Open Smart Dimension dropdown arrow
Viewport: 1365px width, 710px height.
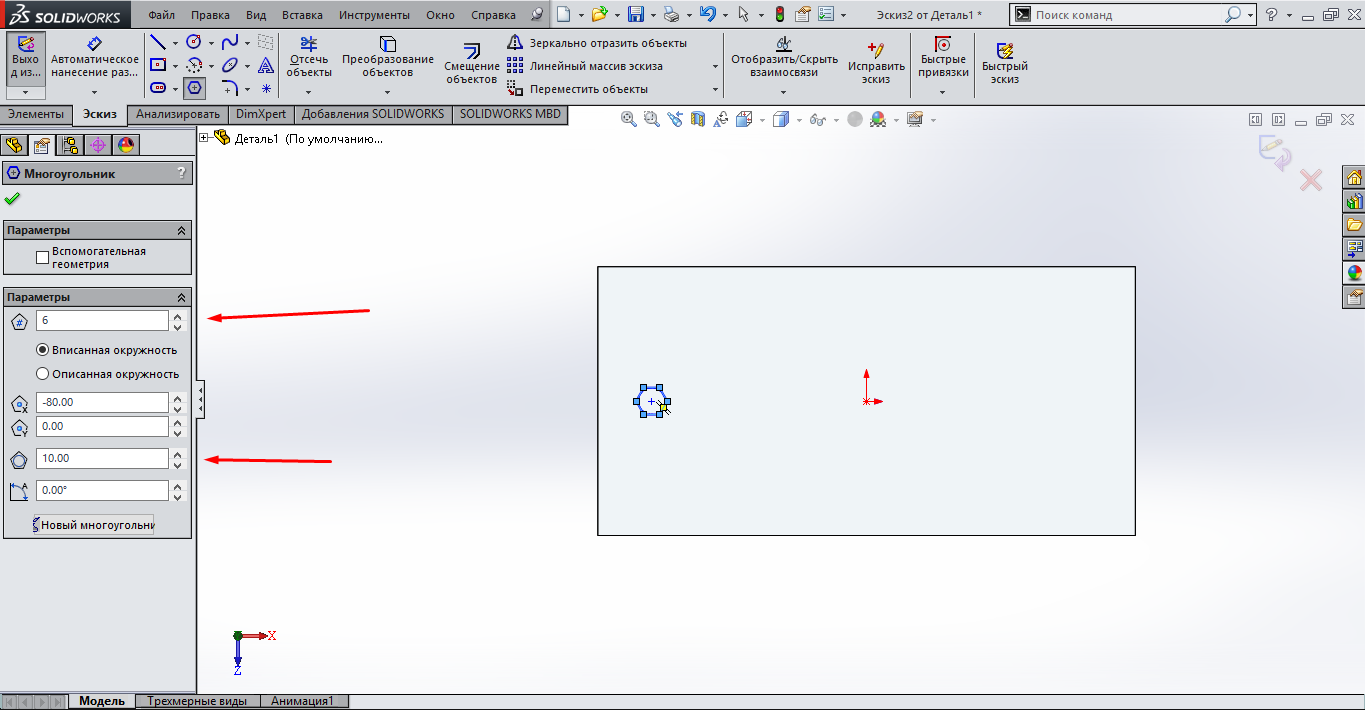94,92
